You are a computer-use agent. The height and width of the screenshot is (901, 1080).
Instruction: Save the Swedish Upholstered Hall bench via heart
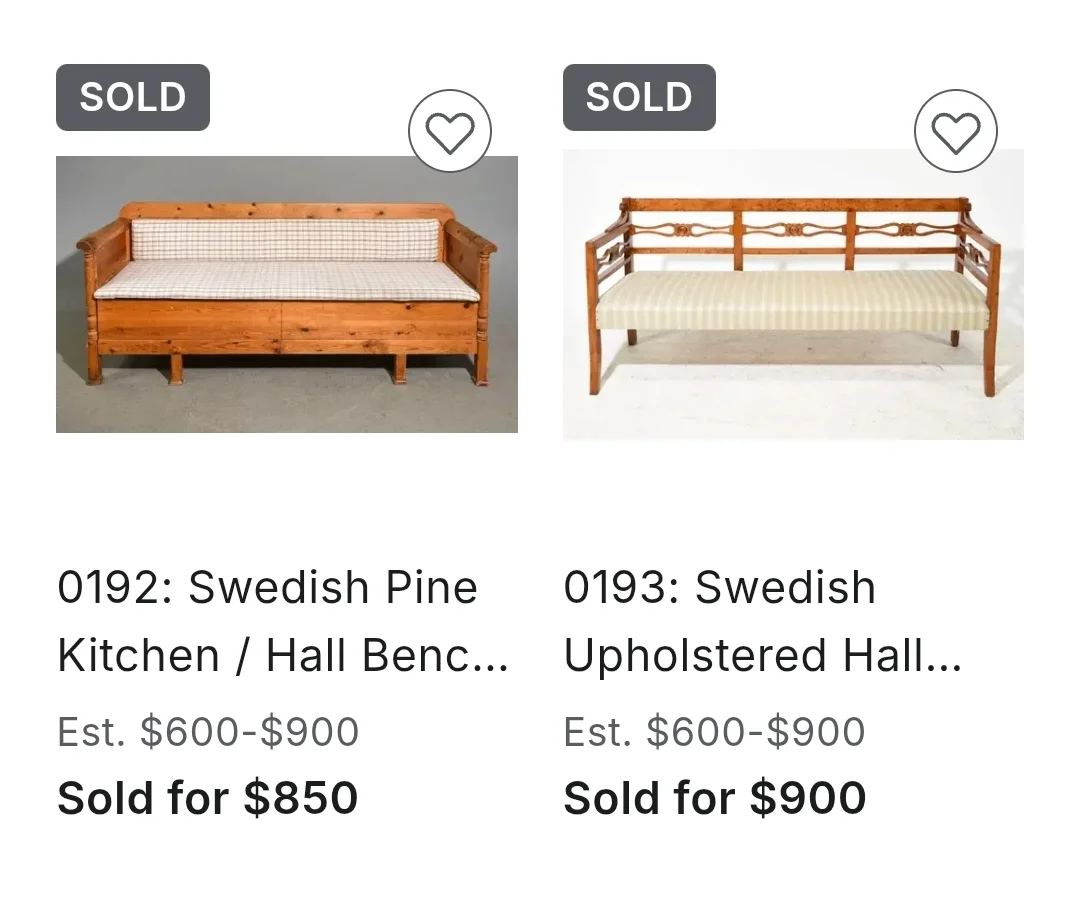pos(956,131)
